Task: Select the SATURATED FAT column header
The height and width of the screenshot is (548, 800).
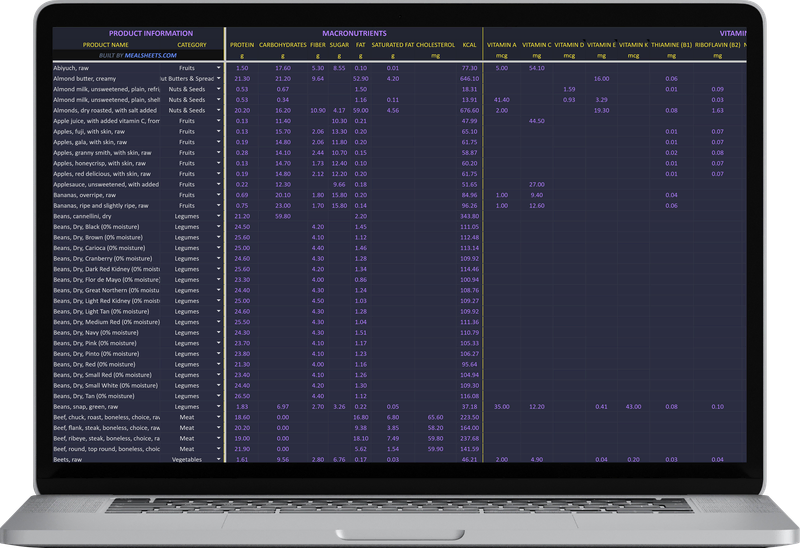Action: click(392, 45)
